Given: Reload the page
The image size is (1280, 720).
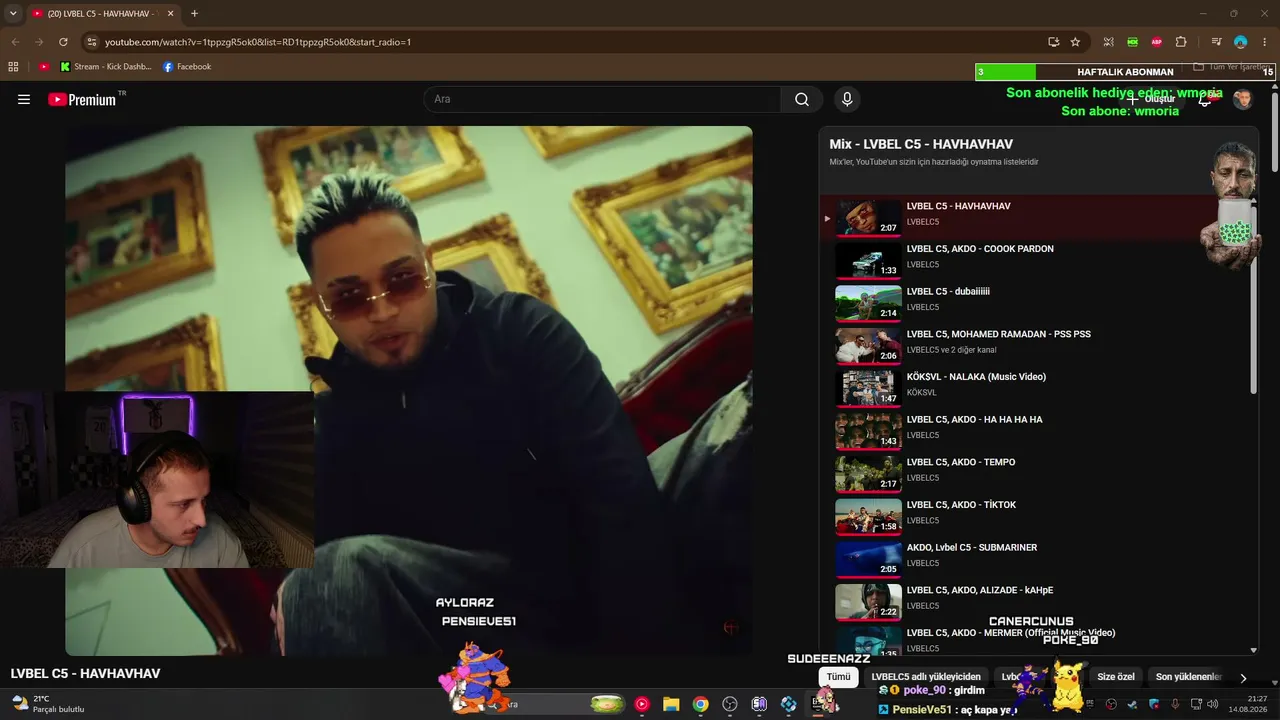Looking at the screenshot, I should [x=63, y=42].
